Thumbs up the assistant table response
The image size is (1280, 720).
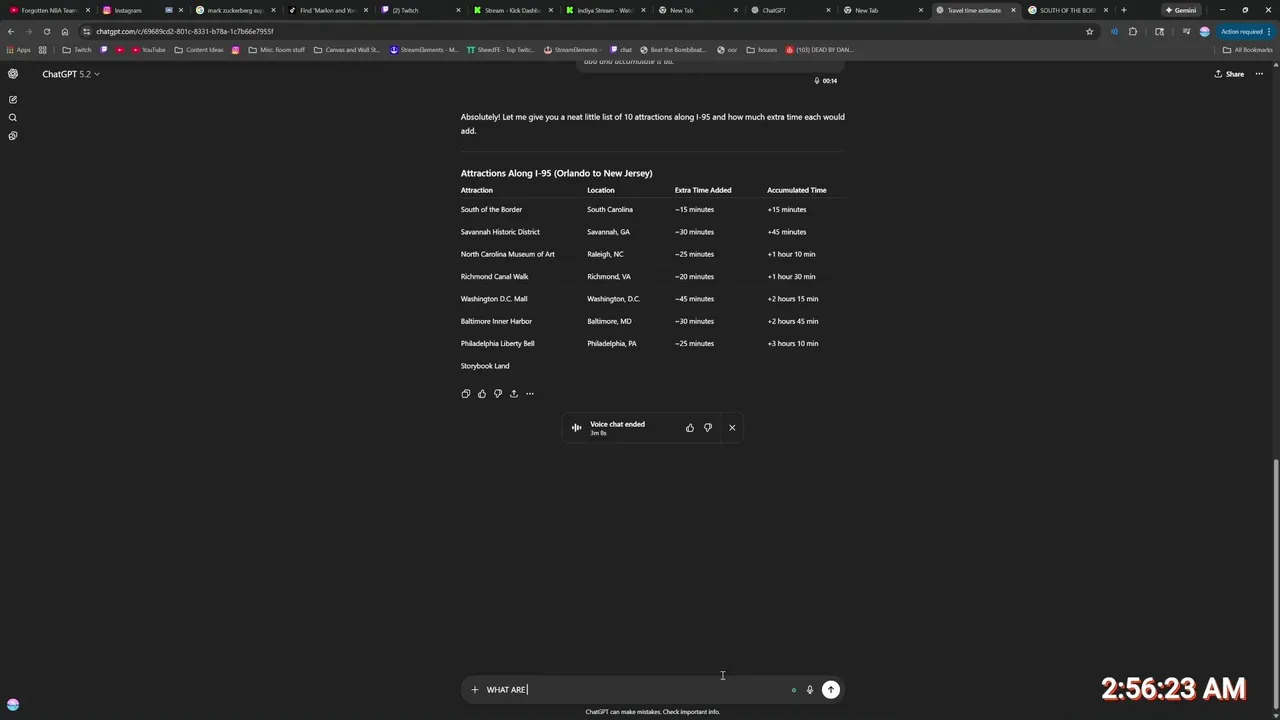482,394
